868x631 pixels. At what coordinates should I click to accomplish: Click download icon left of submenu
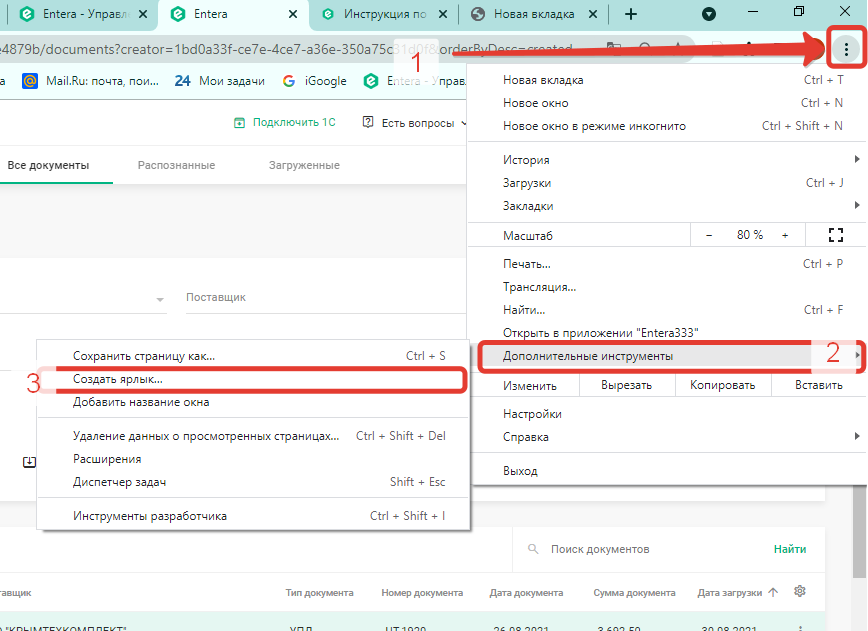point(29,462)
